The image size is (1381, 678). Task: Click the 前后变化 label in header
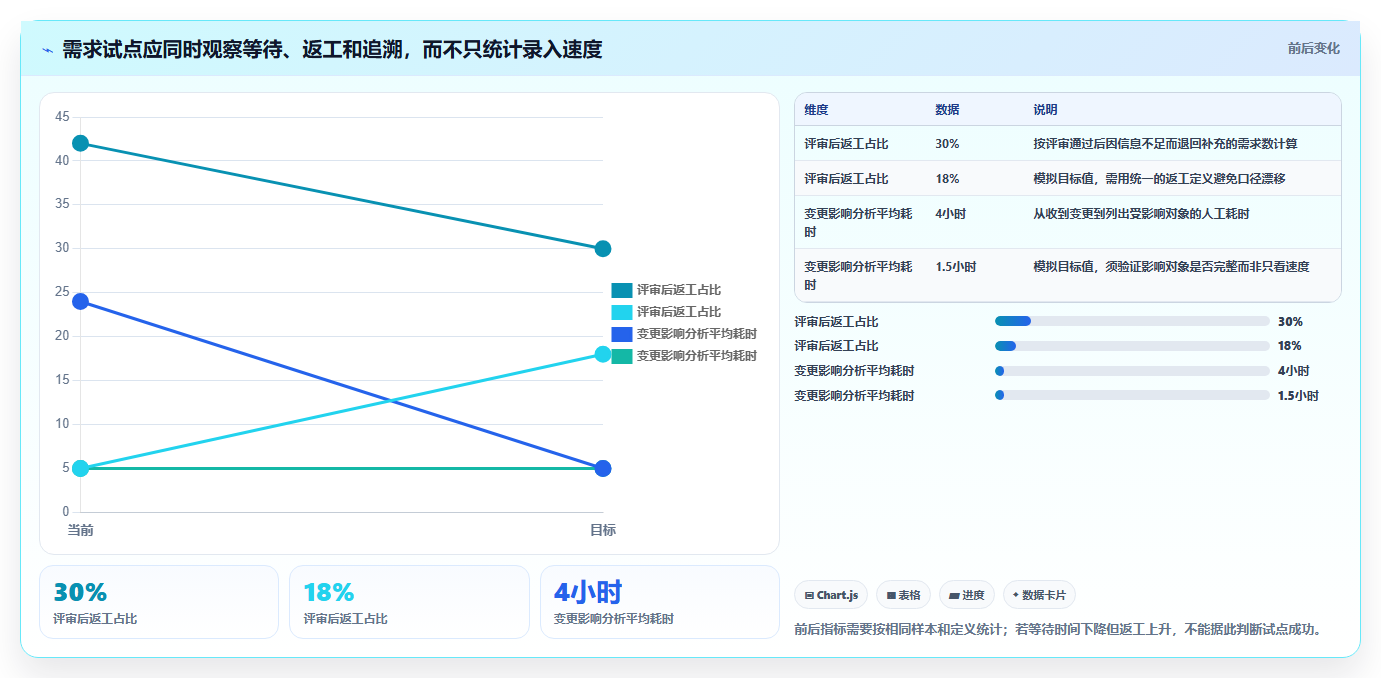coord(1313,49)
